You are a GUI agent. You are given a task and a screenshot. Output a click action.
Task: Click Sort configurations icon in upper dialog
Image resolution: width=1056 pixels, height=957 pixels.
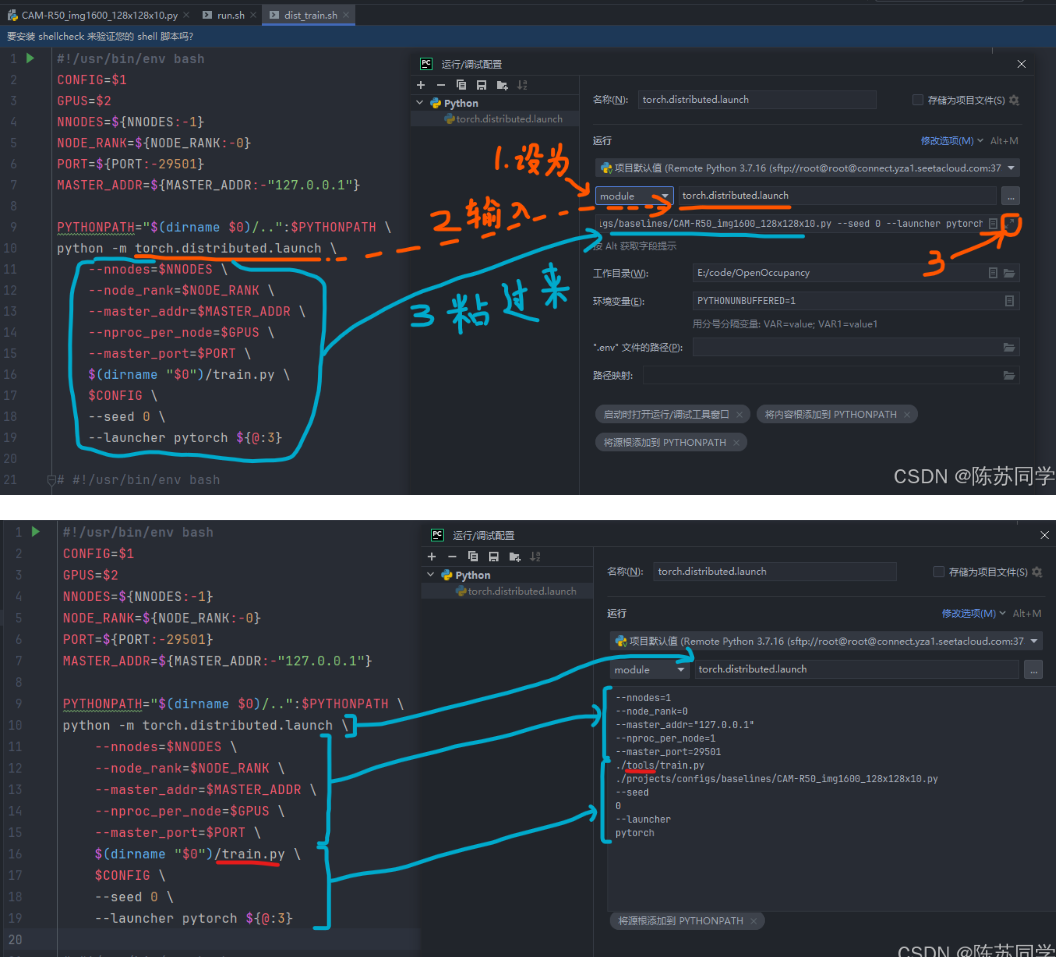tap(522, 85)
